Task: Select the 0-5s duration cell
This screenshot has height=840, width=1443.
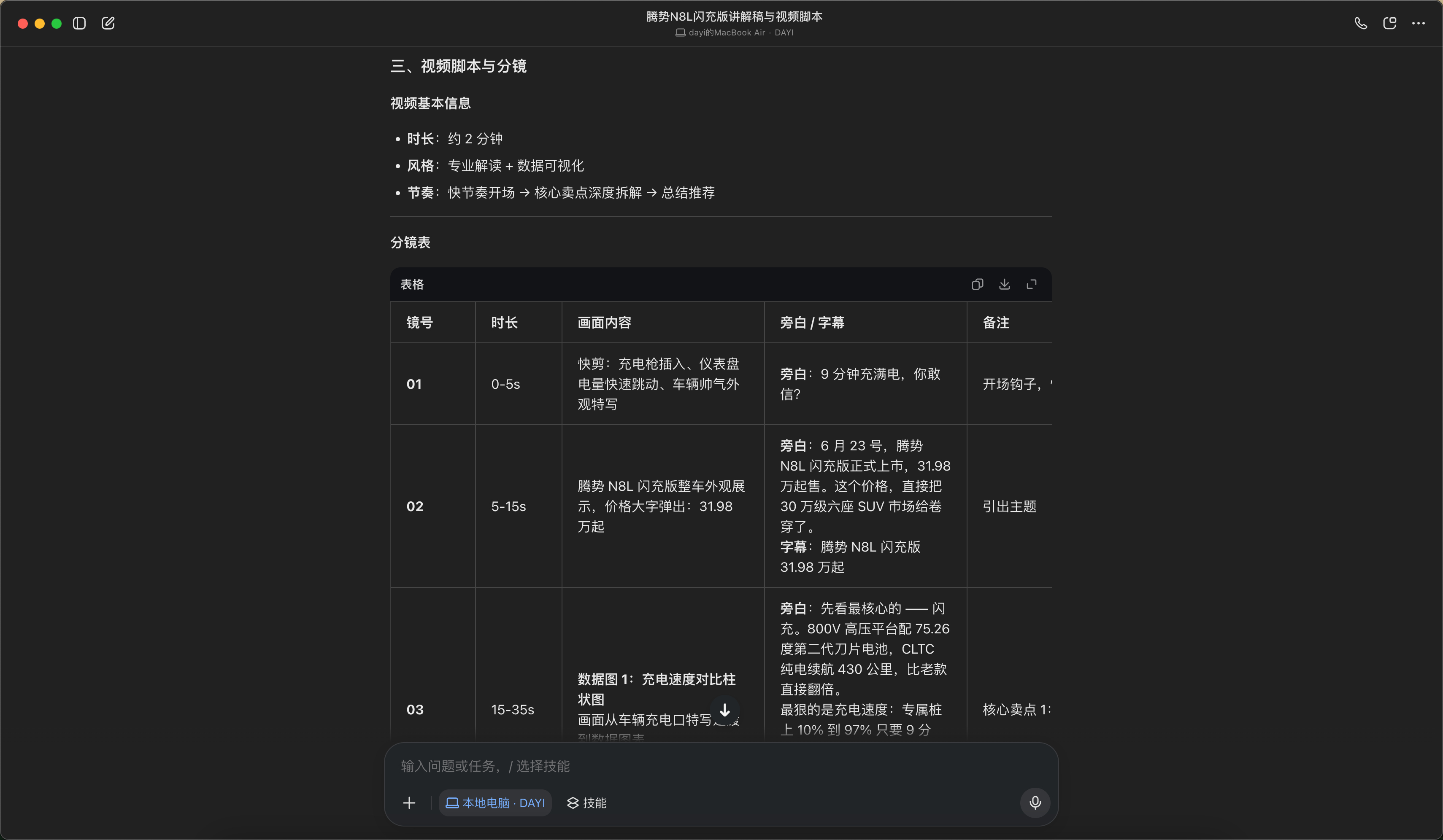Action: 518,384
